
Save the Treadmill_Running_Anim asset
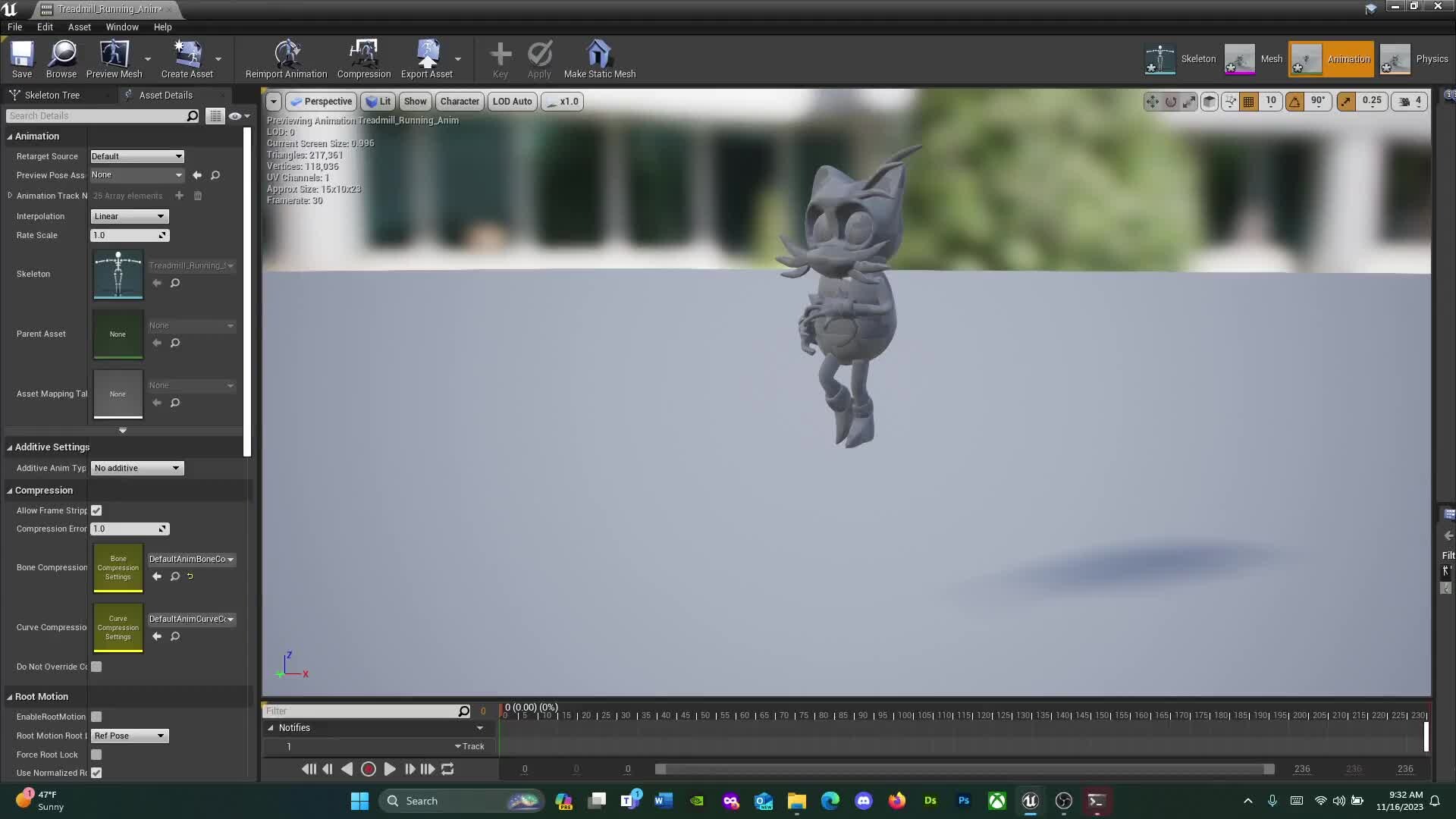(21, 59)
